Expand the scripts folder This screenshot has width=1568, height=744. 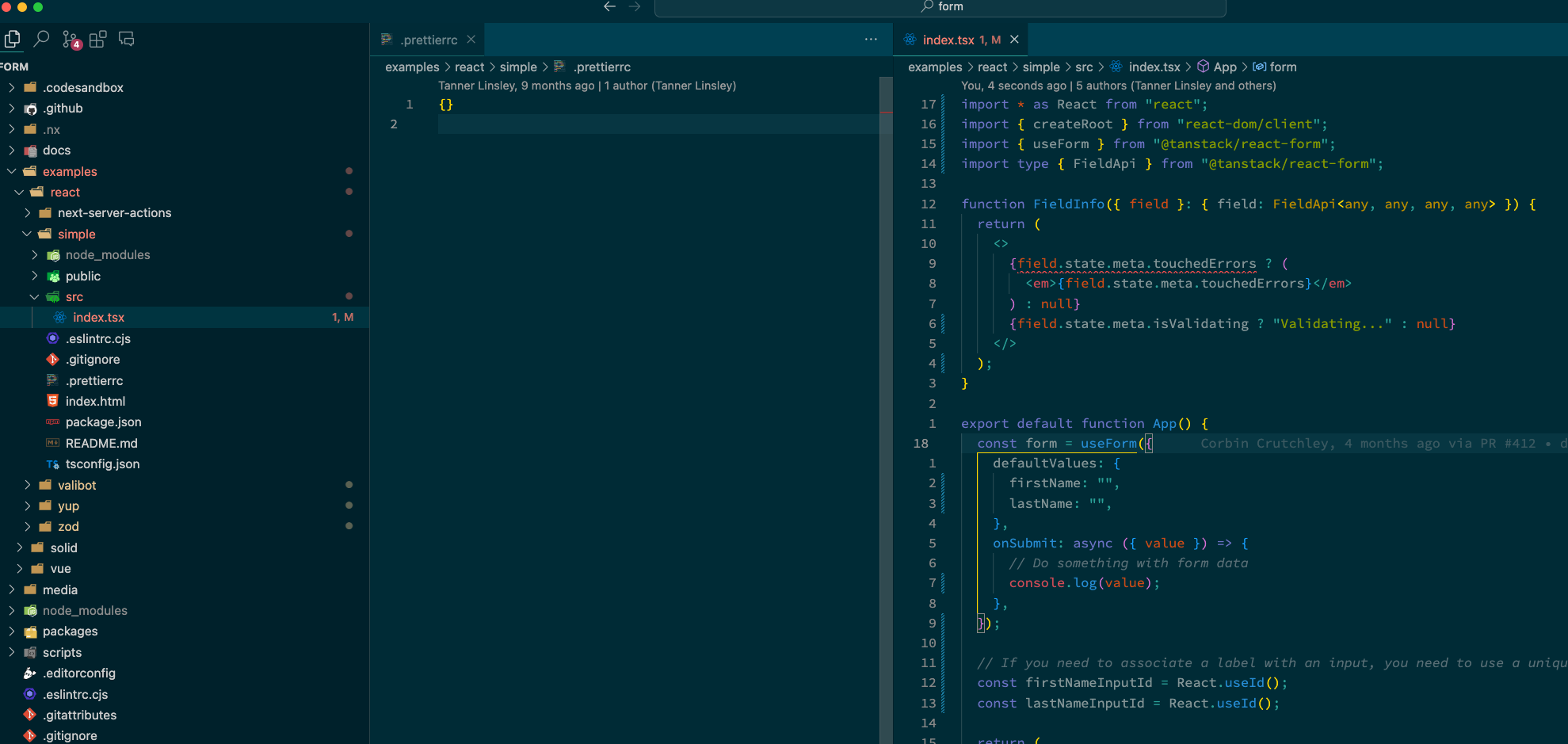pyautogui.click(x=11, y=652)
